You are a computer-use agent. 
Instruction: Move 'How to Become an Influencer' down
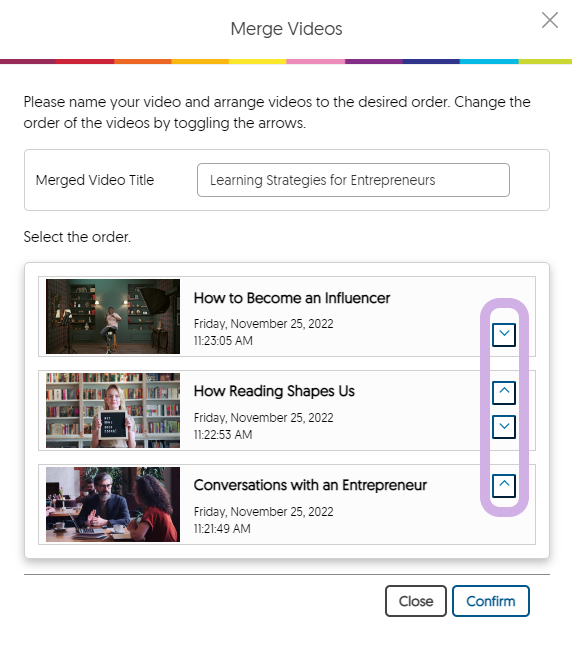pos(504,334)
